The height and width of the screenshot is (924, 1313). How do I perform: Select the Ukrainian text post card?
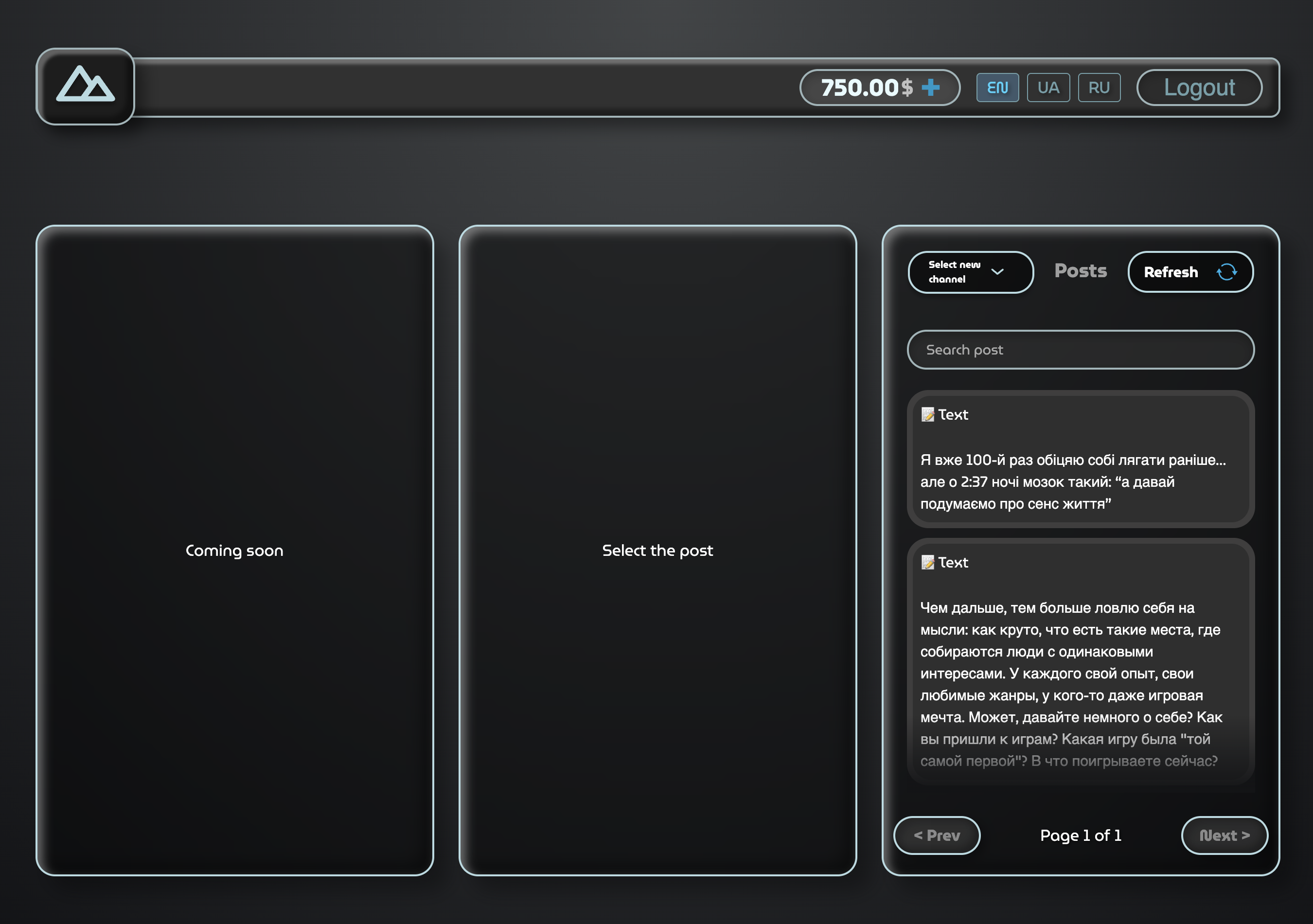tap(1080, 480)
